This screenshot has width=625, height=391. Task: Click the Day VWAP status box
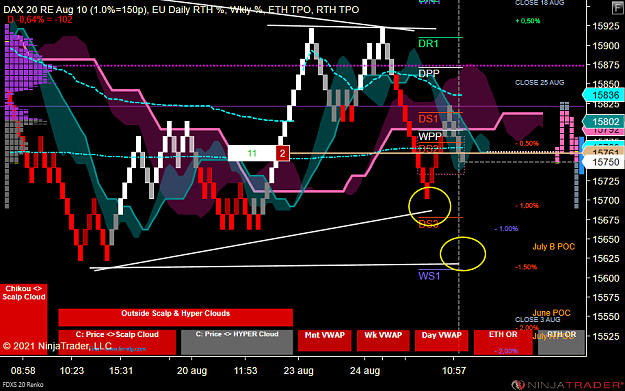pyautogui.click(x=442, y=340)
